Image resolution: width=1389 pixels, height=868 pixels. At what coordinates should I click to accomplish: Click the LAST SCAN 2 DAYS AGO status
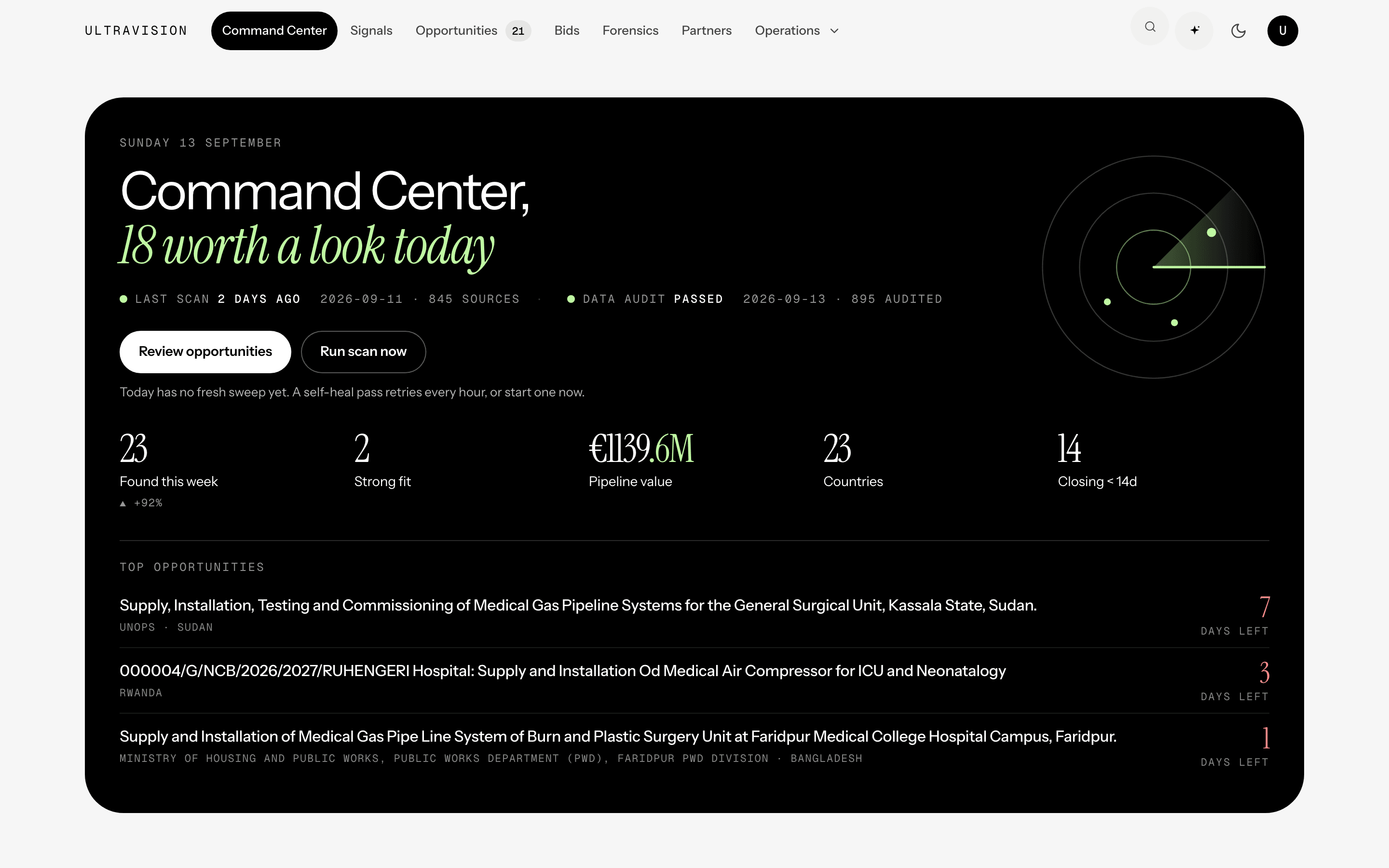[210, 299]
